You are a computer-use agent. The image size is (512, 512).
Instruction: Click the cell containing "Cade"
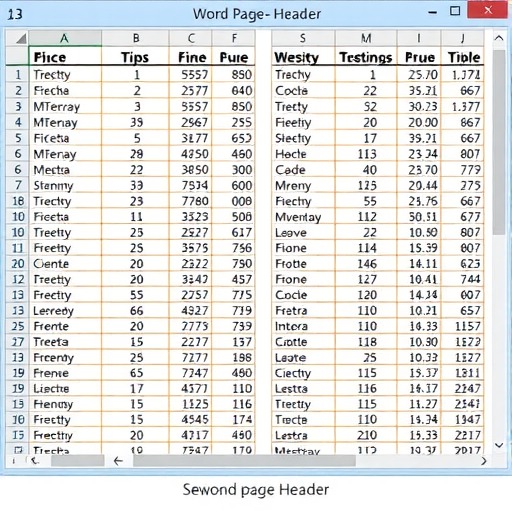click(x=303, y=170)
